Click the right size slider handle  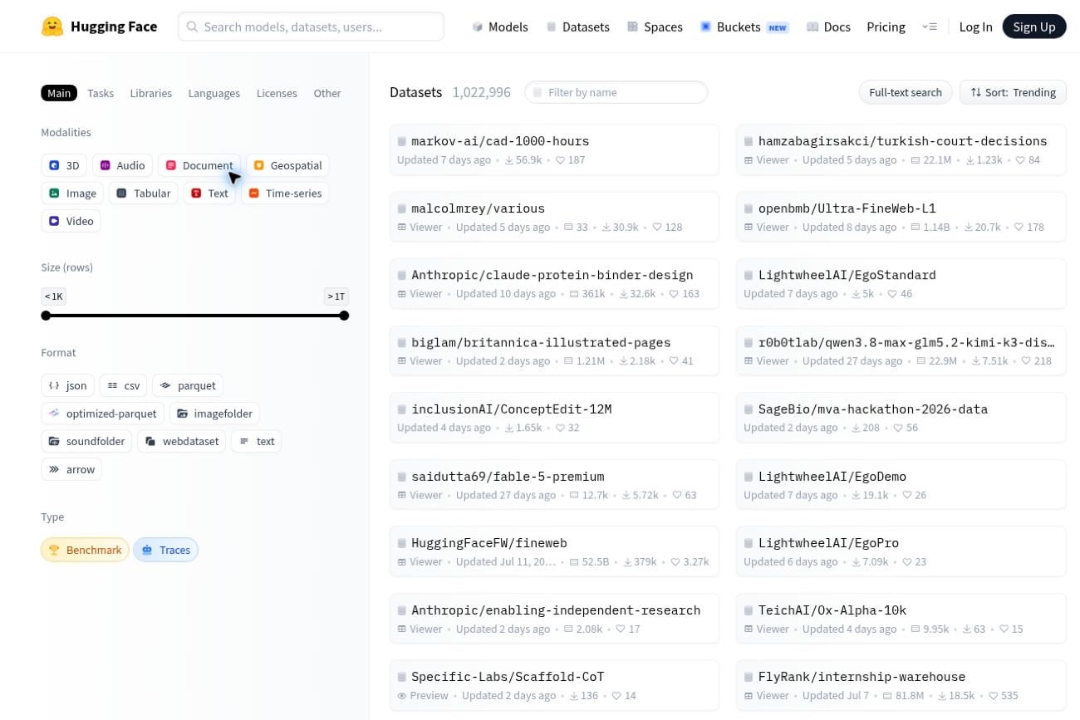[x=344, y=316]
